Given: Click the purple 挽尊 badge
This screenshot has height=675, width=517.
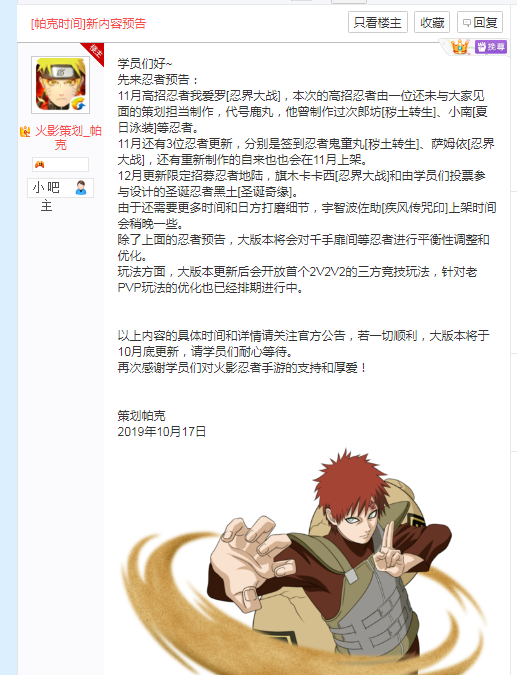Looking at the screenshot, I should 491,46.
